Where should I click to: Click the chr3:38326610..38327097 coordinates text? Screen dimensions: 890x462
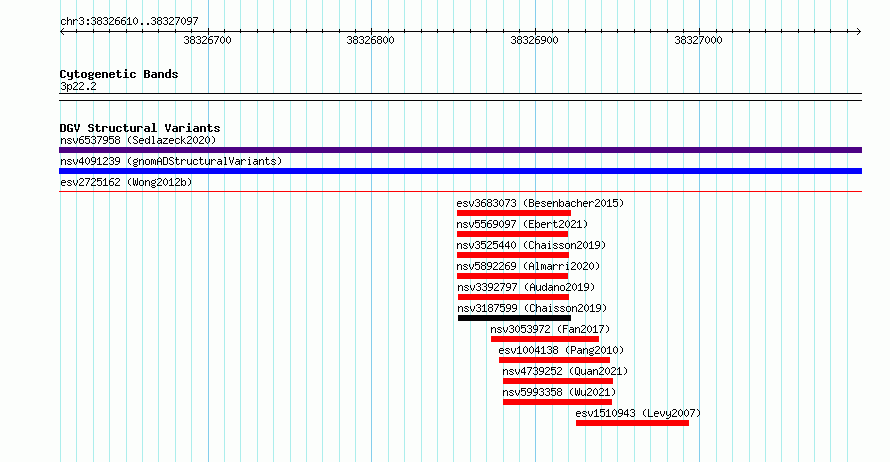click(129, 21)
